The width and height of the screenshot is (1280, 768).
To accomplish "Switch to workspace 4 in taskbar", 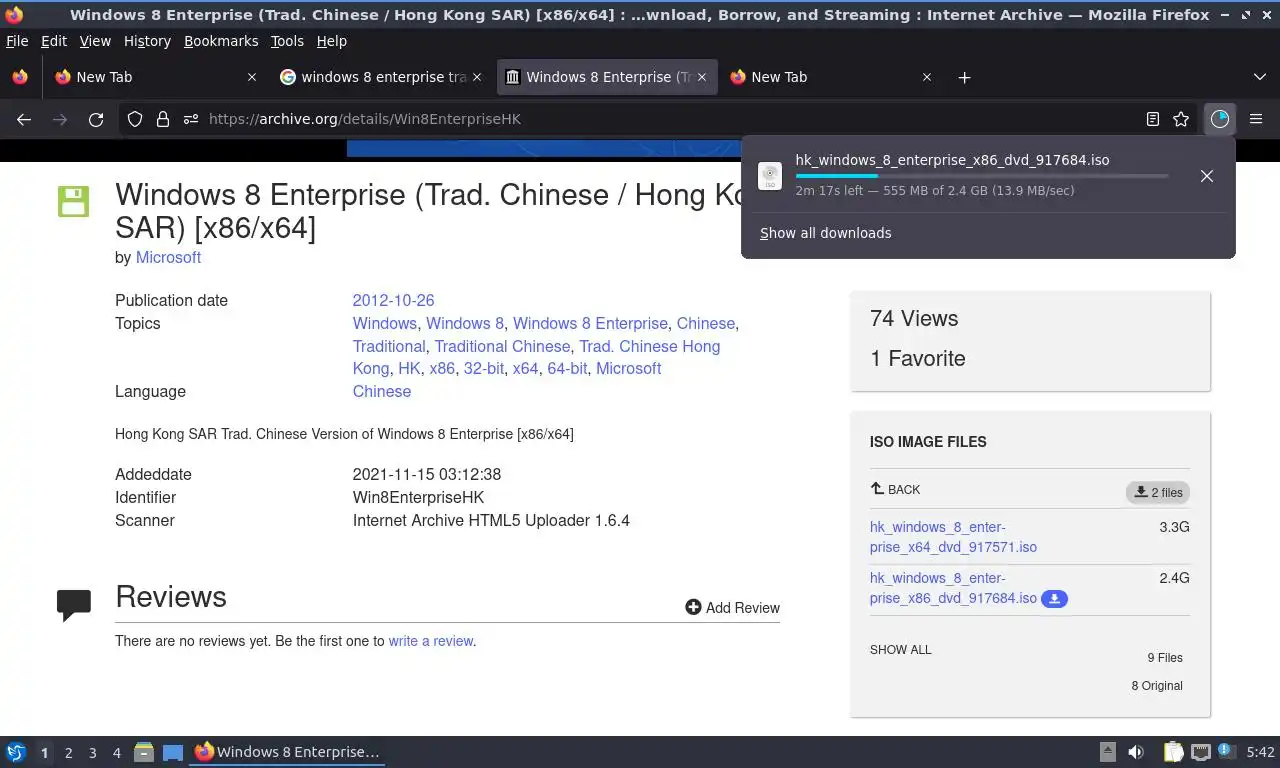I will point(116,752).
